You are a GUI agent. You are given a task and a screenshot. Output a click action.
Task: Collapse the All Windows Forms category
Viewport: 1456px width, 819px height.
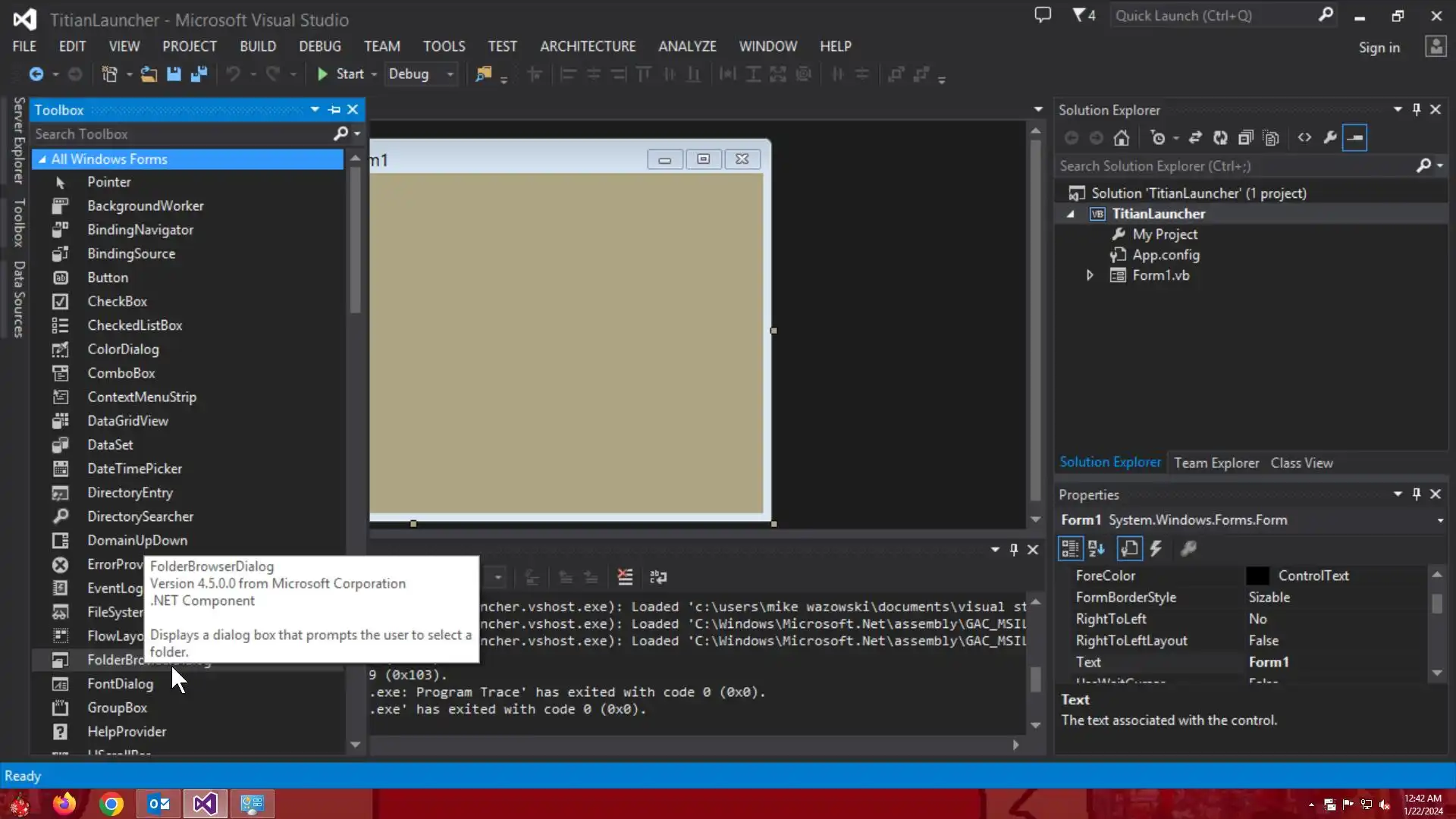(x=42, y=159)
